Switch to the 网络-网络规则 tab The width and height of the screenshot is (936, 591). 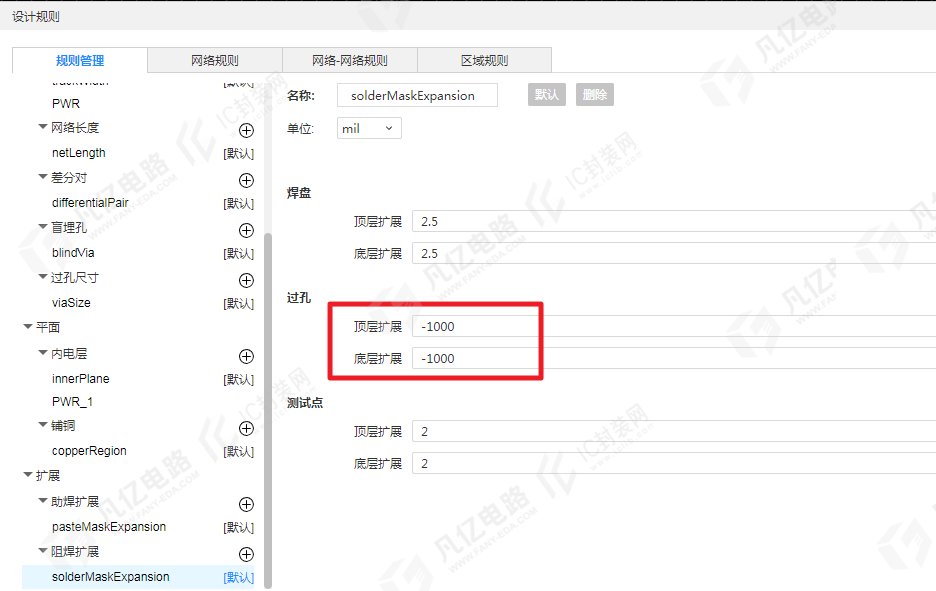coord(350,60)
